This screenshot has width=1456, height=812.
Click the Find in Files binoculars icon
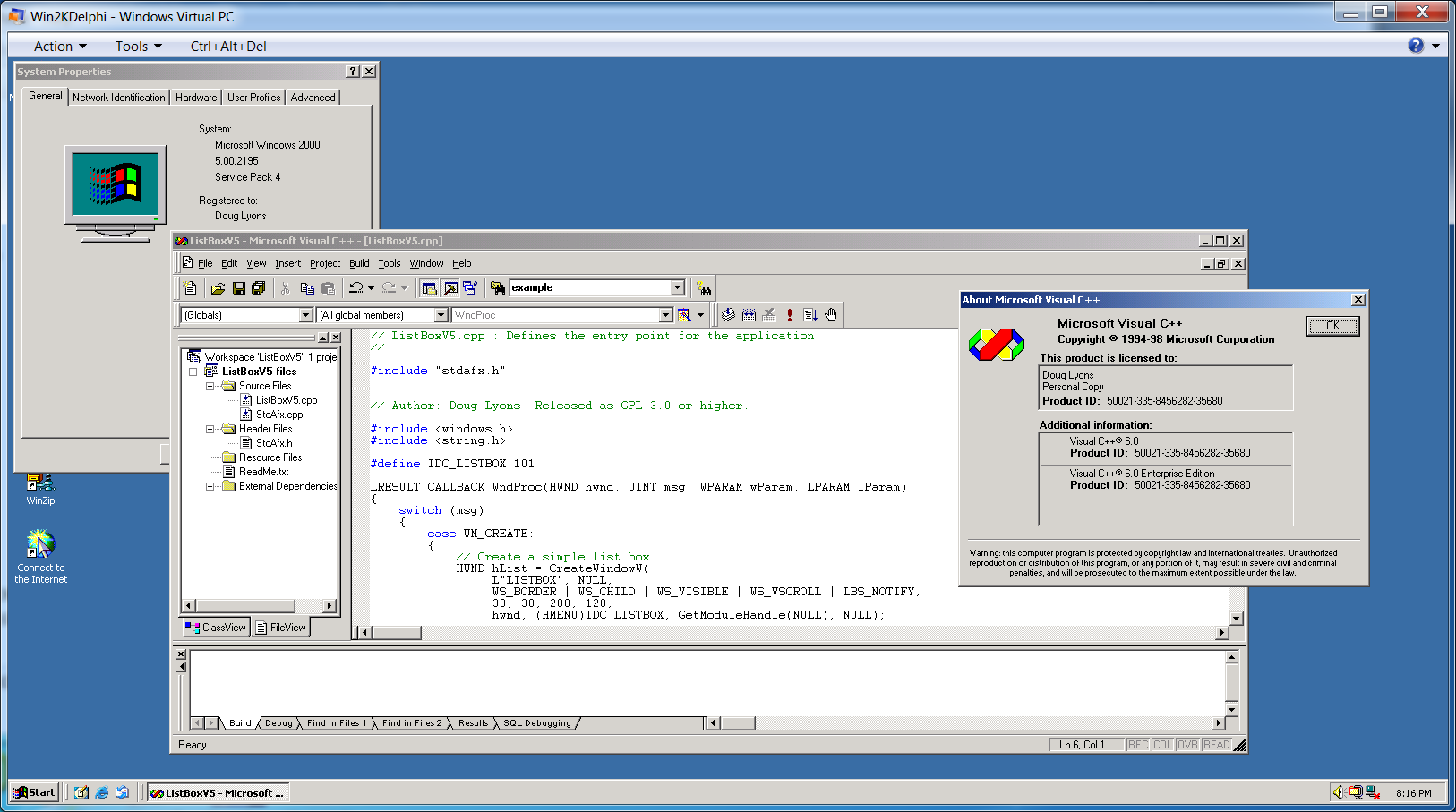pos(498,288)
